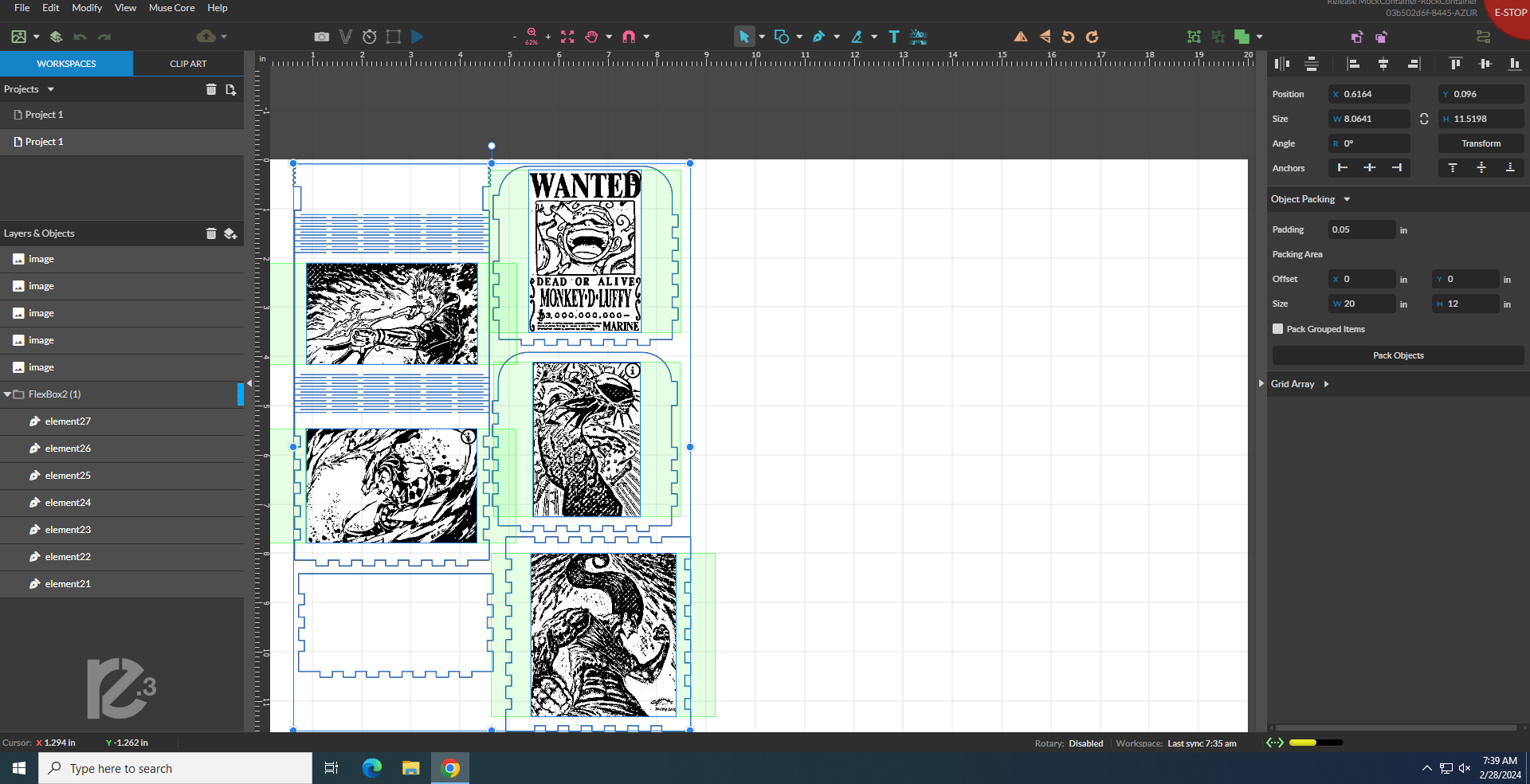Click the green boolean combine icon

click(x=1242, y=37)
